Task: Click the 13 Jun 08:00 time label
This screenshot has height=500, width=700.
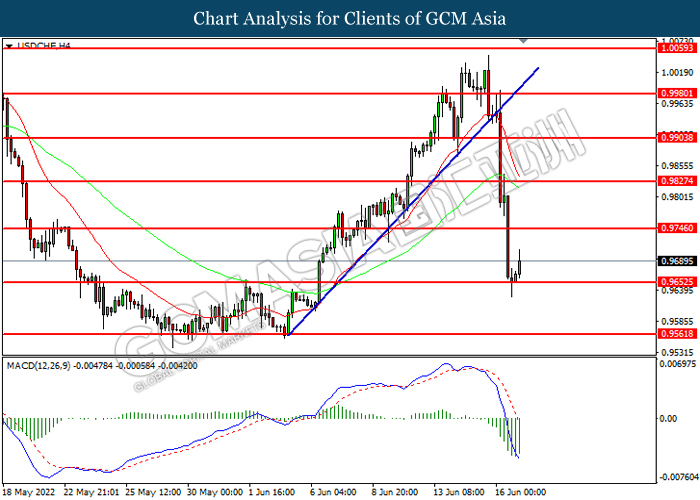Action: [459, 492]
